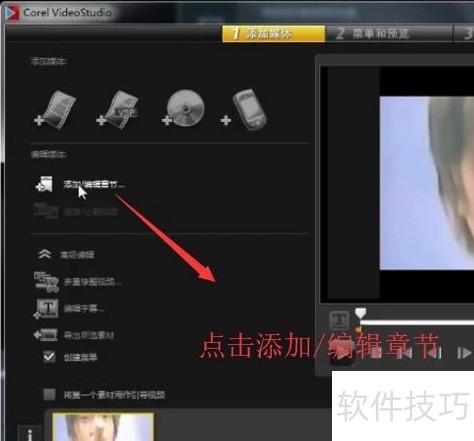Click the white playhead marker on preview scrubber

tap(360, 313)
